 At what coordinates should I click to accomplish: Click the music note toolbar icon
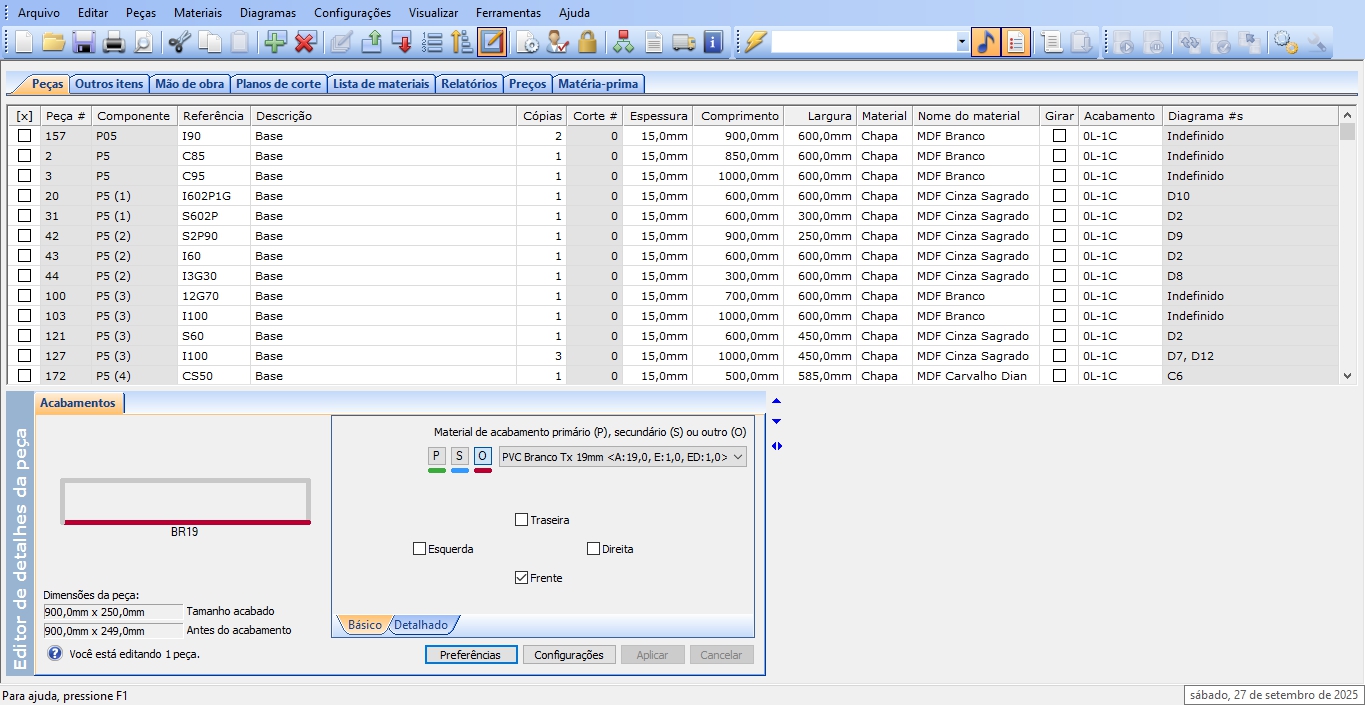(985, 42)
